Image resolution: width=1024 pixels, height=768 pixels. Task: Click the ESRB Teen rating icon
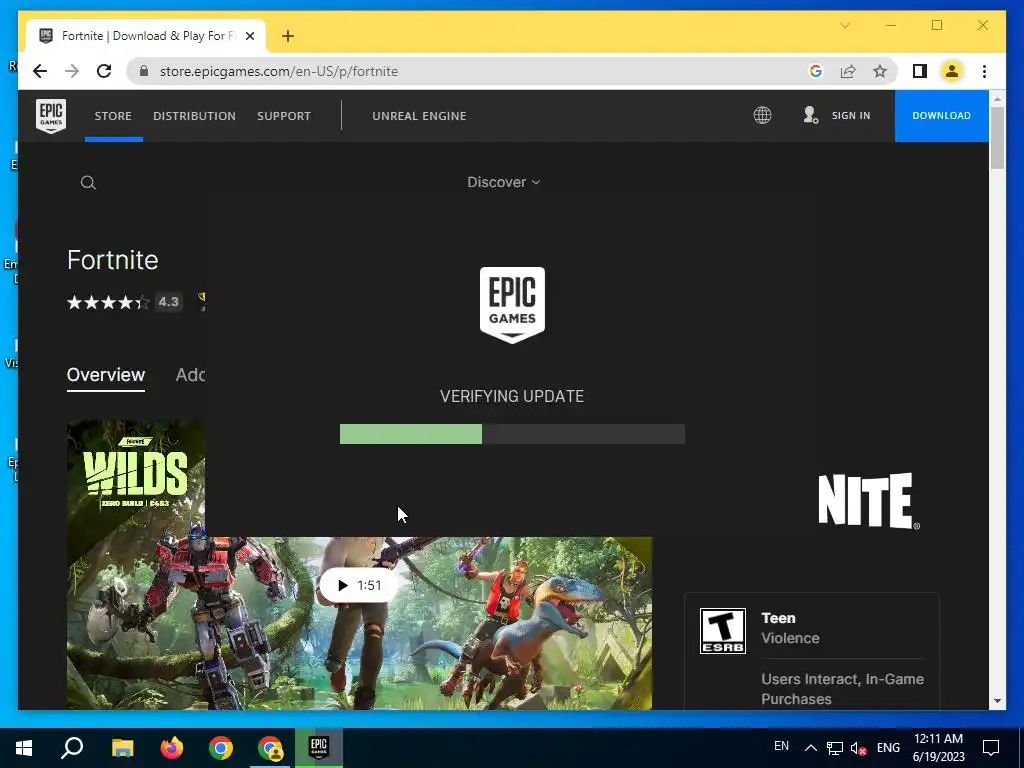click(722, 631)
